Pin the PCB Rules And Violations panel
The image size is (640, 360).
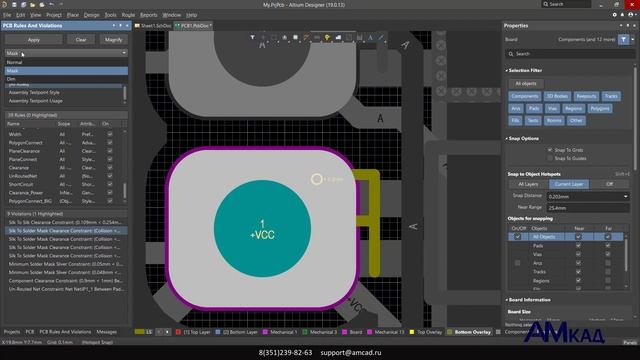coord(120,26)
